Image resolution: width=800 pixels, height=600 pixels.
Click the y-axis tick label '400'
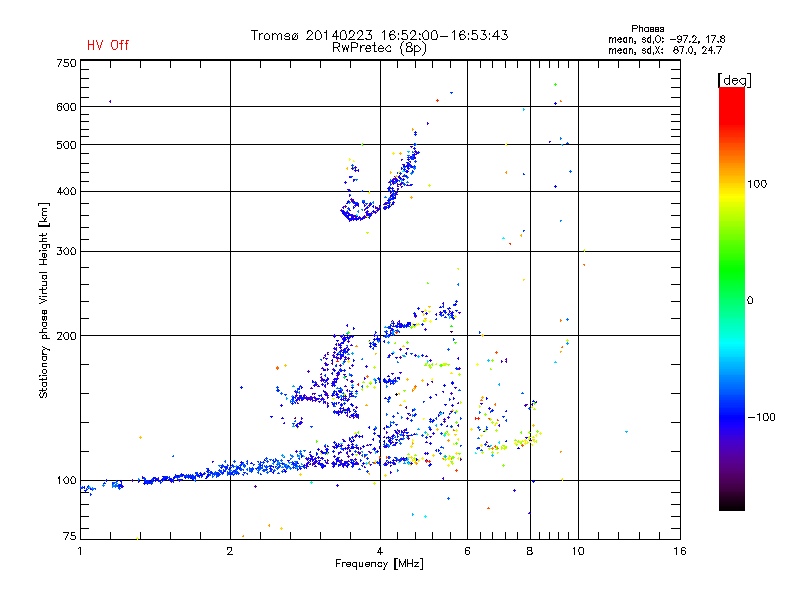66,191
